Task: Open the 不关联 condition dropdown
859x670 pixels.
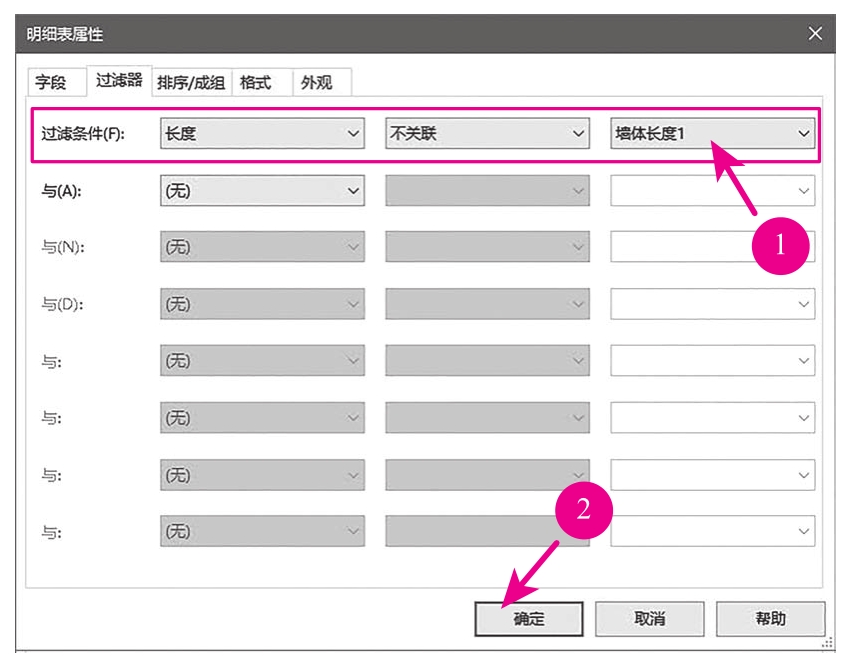Action: point(487,134)
